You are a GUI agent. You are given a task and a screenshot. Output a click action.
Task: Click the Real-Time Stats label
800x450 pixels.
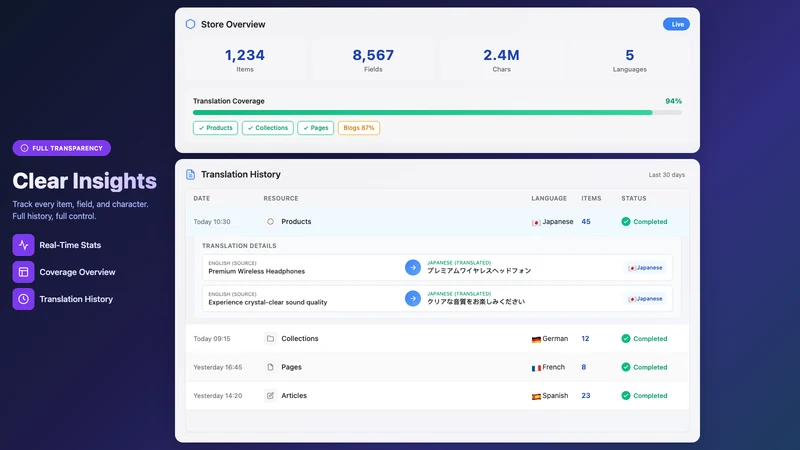click(x=70, y=245)
